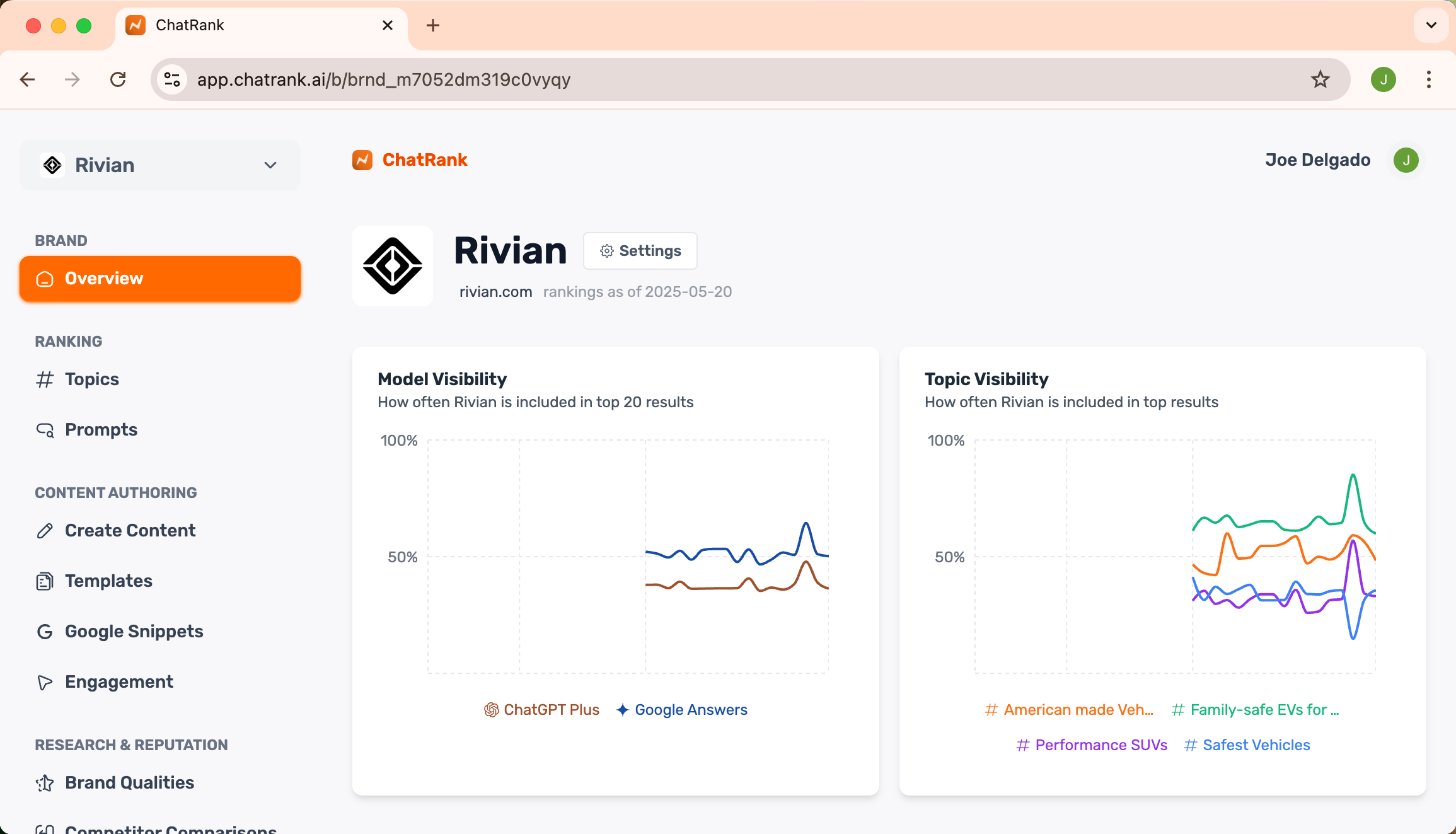
Task: Click the Google G icon in sidebar
Action: [45, 632]
